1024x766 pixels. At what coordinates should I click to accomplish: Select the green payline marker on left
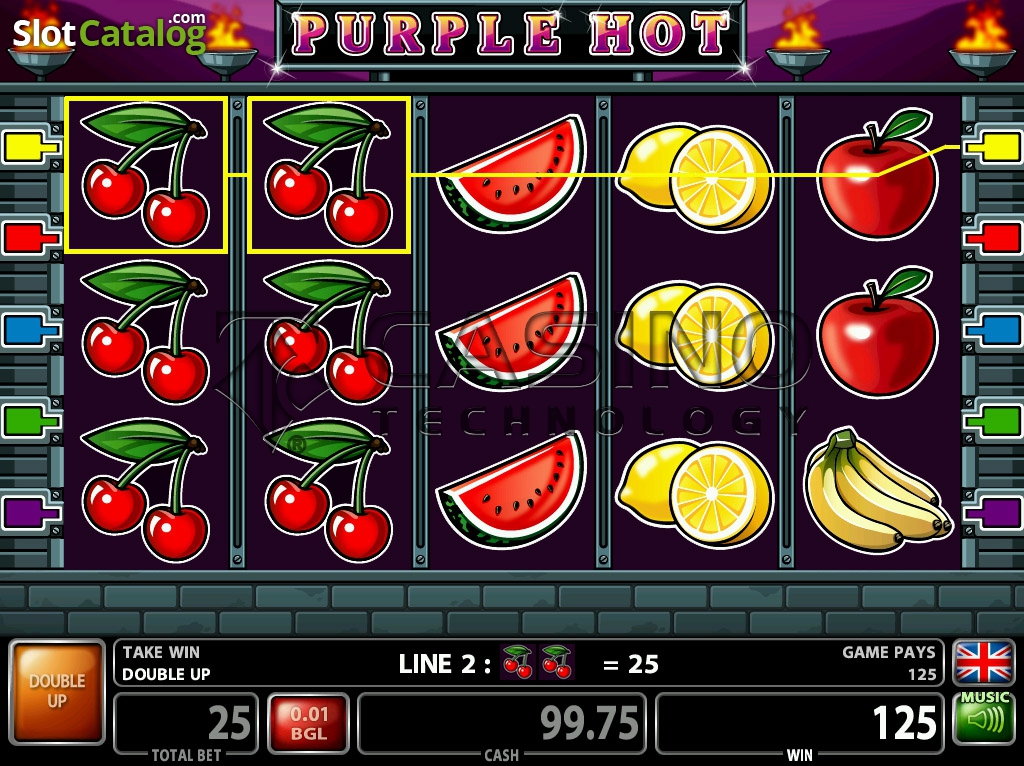tap(30, 421)
